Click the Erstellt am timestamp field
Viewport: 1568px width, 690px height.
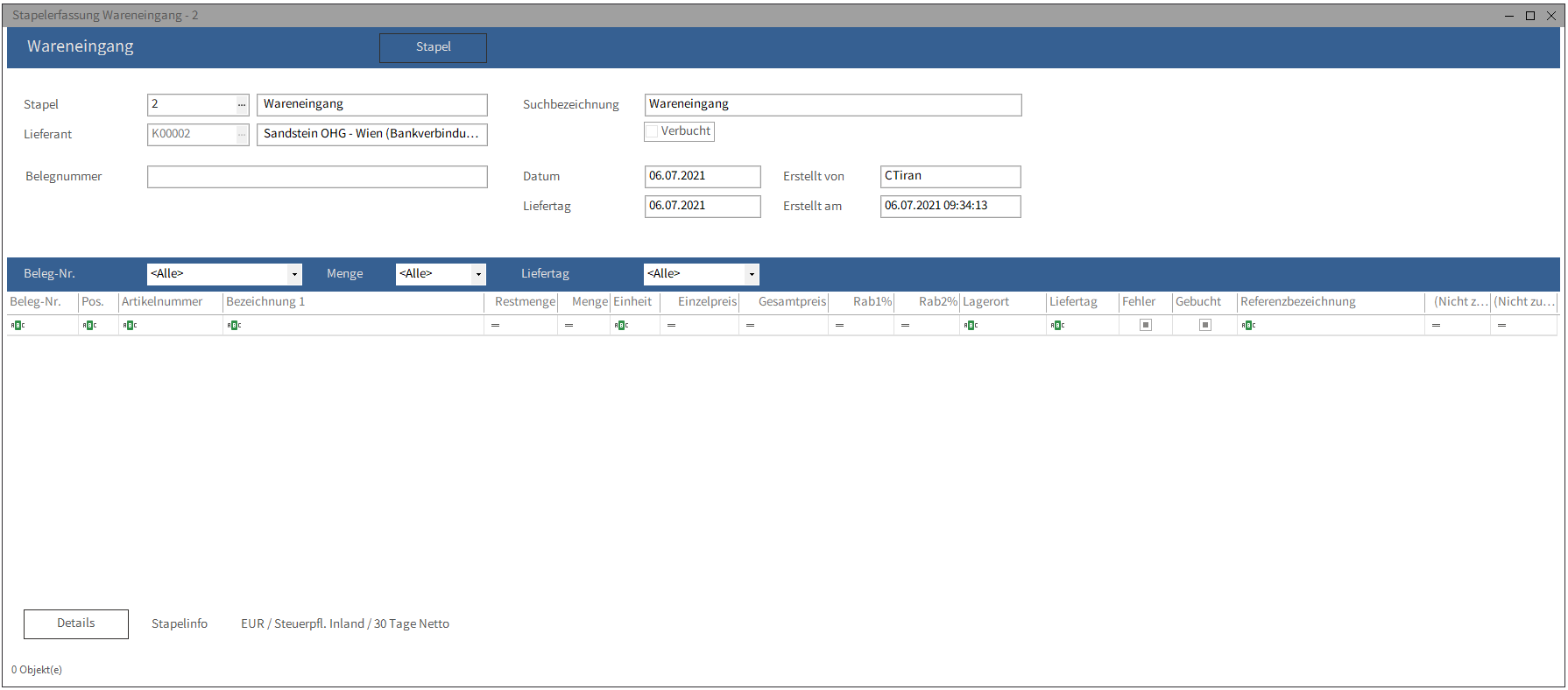pos(950,206)
